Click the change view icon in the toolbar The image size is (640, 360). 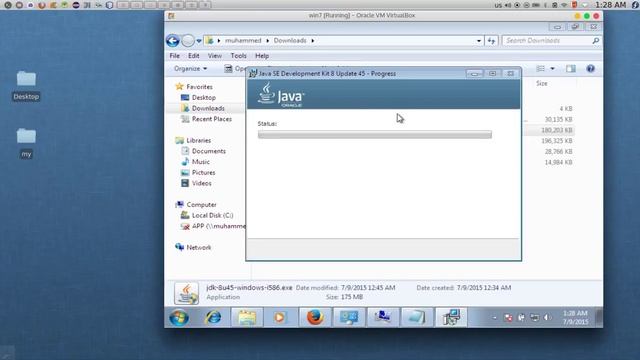540,69
